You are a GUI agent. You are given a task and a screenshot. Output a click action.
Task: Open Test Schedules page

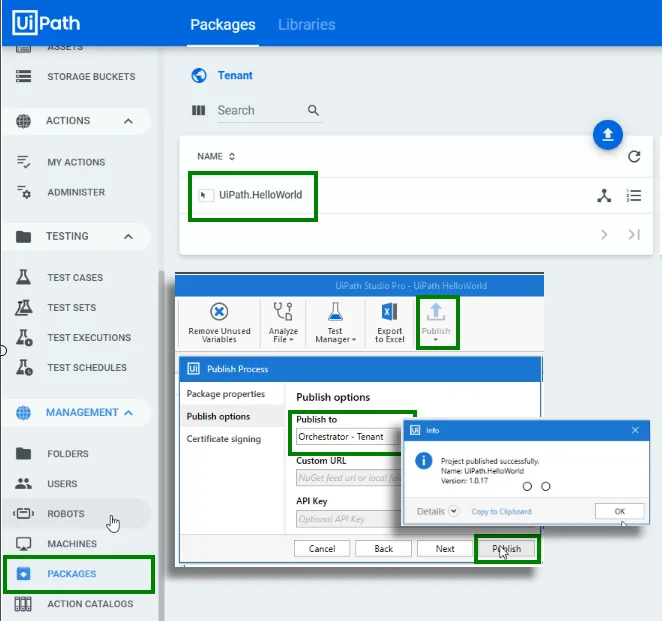point(87,367)
